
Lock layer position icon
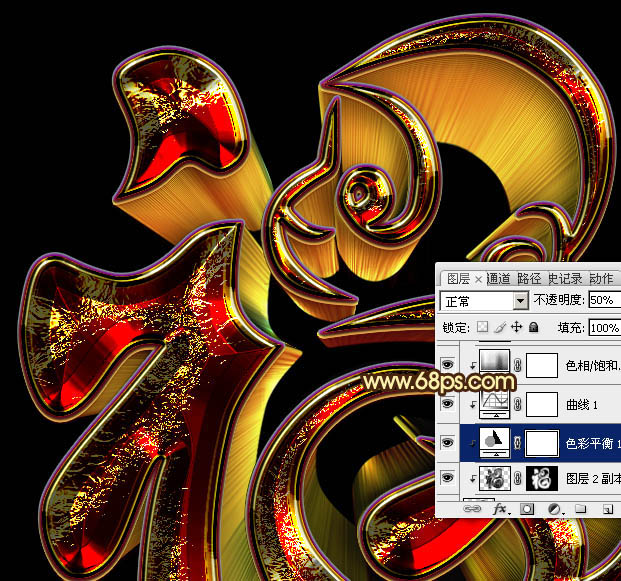517,327
